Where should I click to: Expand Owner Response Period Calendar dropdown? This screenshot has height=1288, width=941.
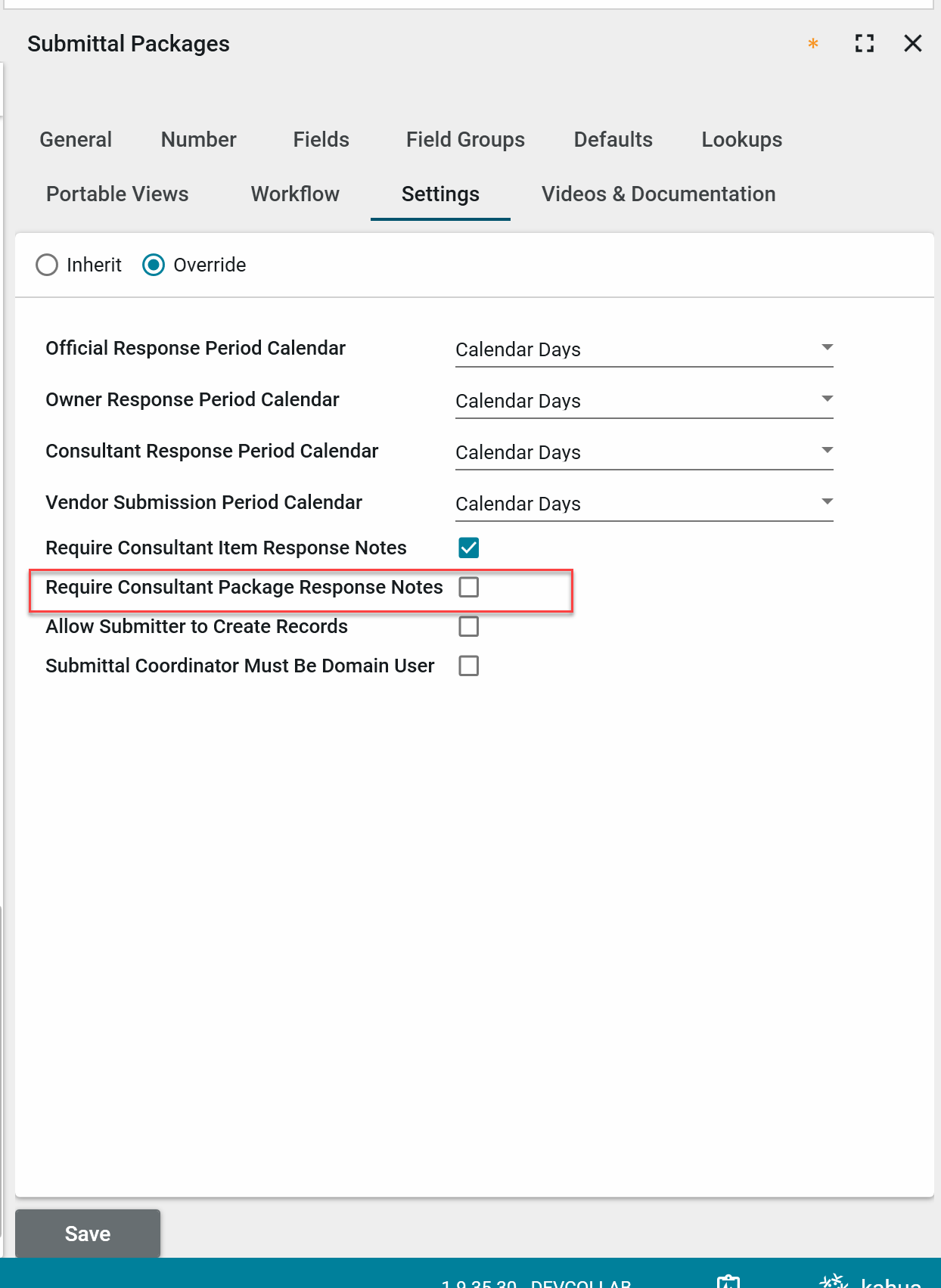[x=644, y=401]
